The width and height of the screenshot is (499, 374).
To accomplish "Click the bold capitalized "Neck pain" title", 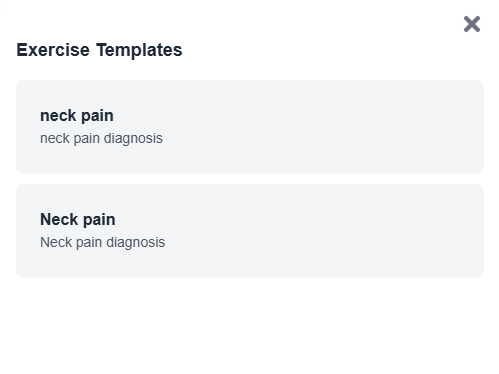I will (x=78, y=220).
